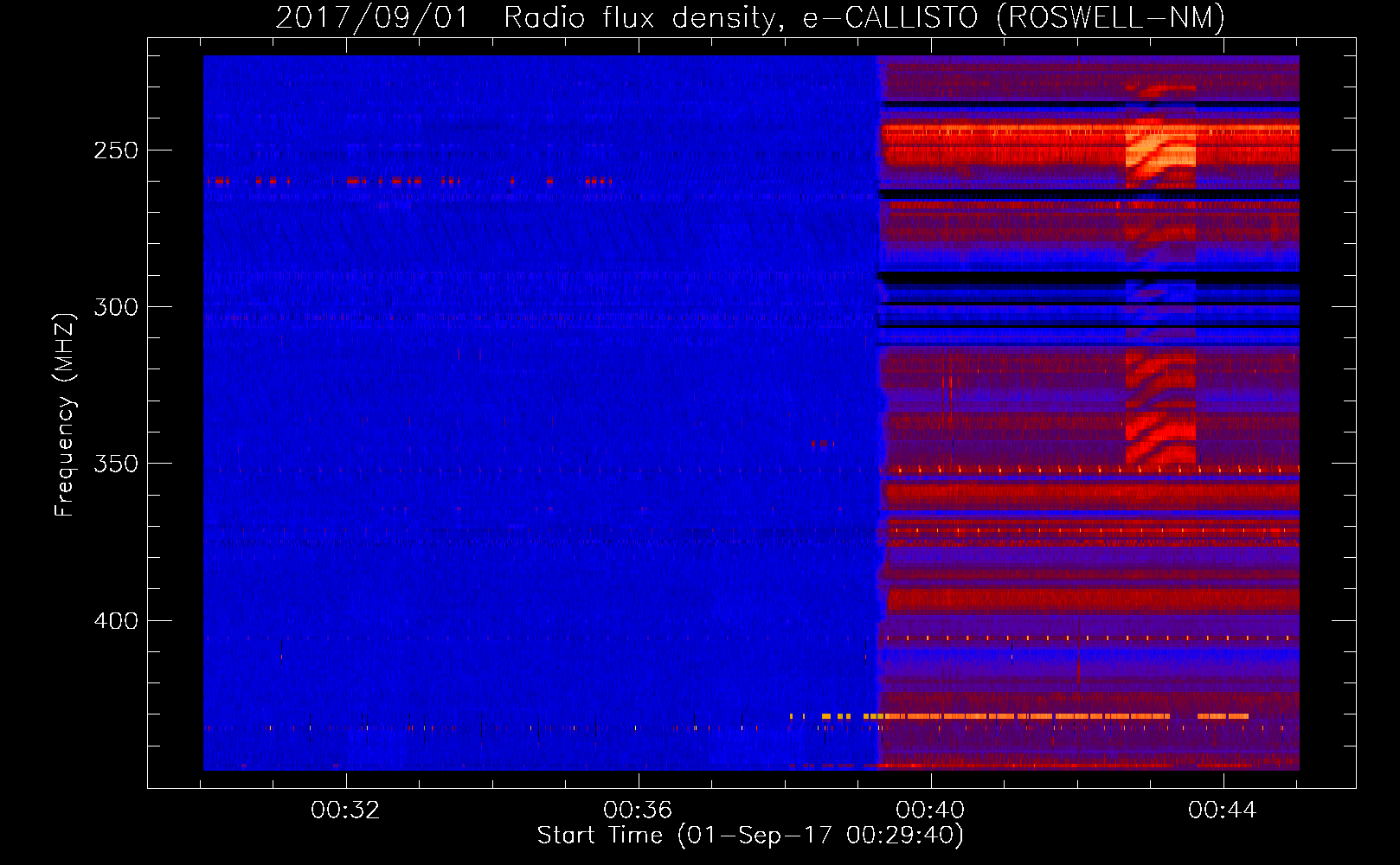Screen dimensions: 1400x865
Task: Click the 400 frequency tick label
Action: click(116, 621)
